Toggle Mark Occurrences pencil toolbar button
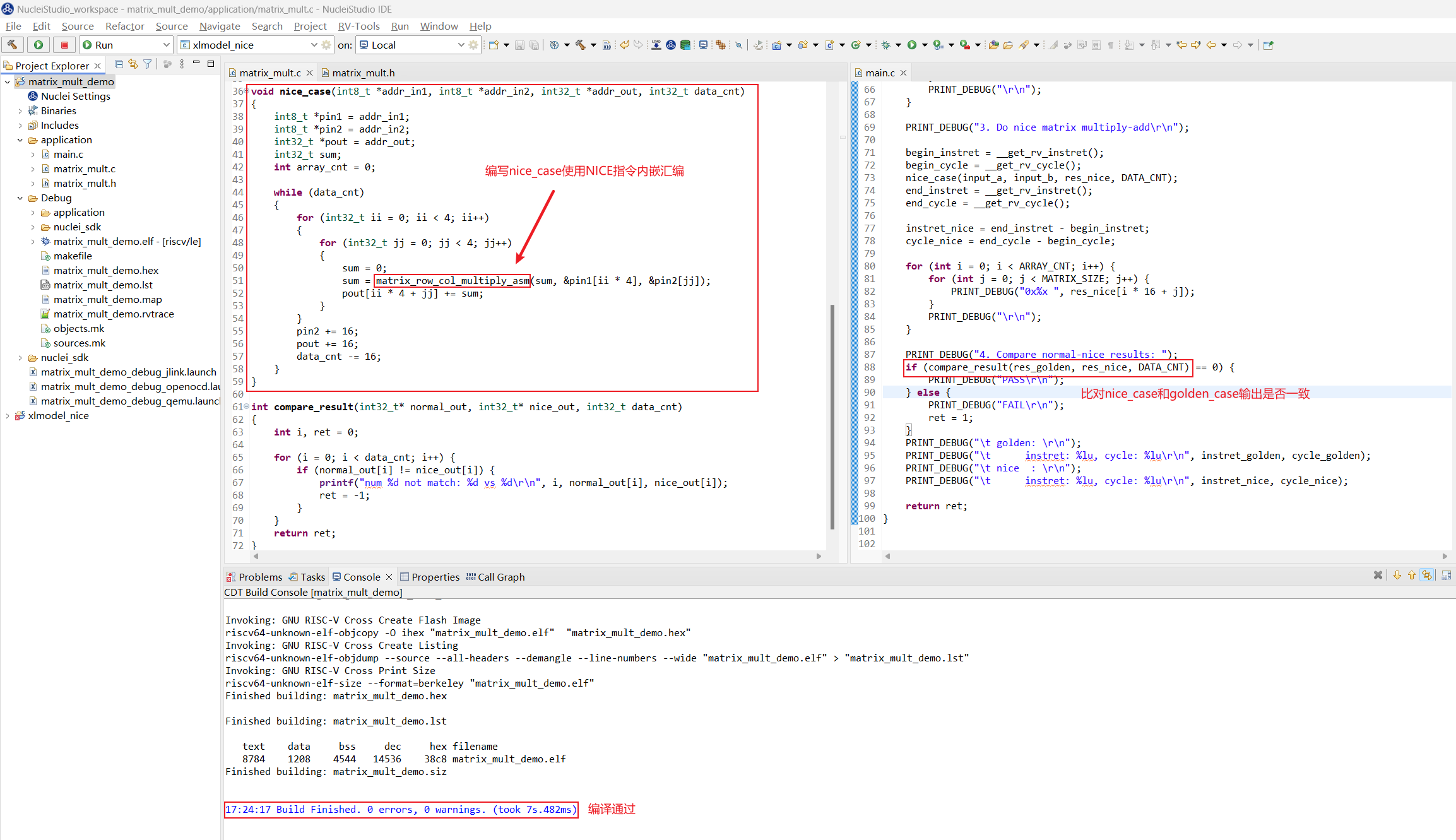 1053,45
